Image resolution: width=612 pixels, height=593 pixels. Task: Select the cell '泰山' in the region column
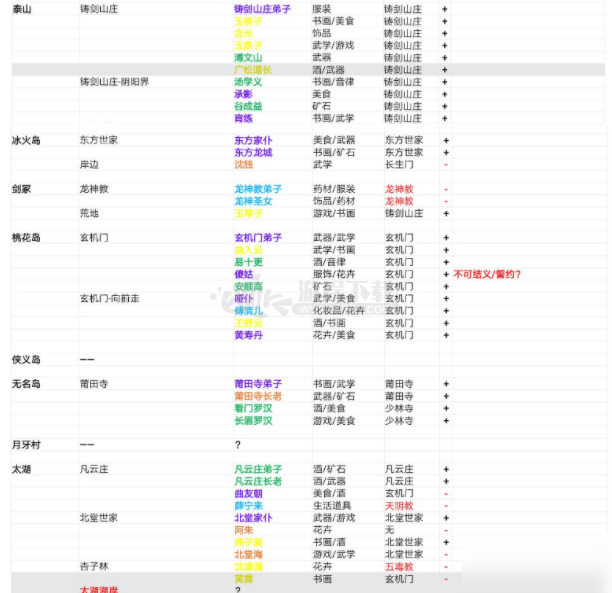(22, 9)
